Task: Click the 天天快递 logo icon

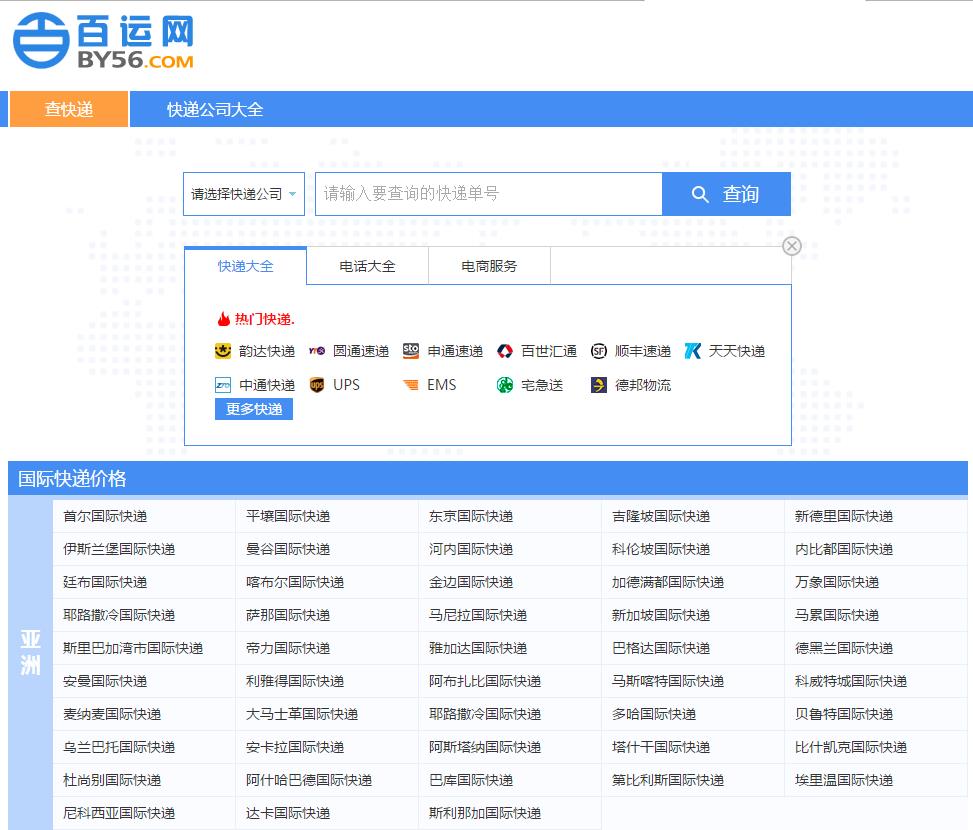Action: (693, 351)
